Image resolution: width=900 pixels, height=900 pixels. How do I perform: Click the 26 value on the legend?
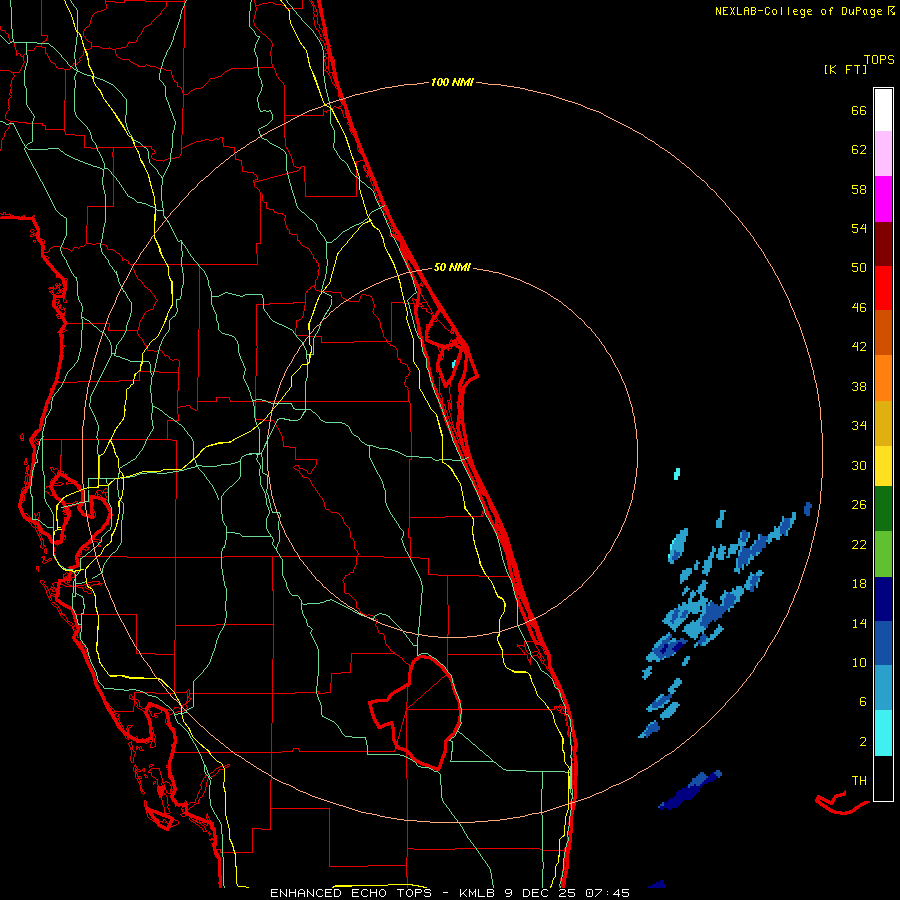click(x=859, y=505)
